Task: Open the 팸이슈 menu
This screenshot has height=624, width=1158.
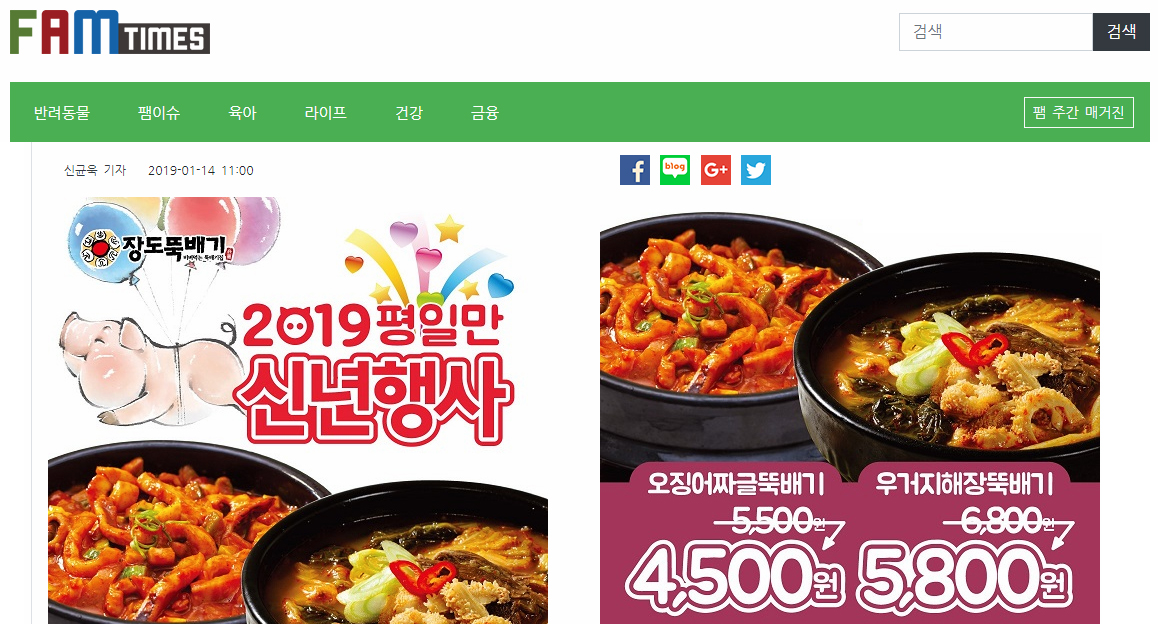Action: [159, 112]
